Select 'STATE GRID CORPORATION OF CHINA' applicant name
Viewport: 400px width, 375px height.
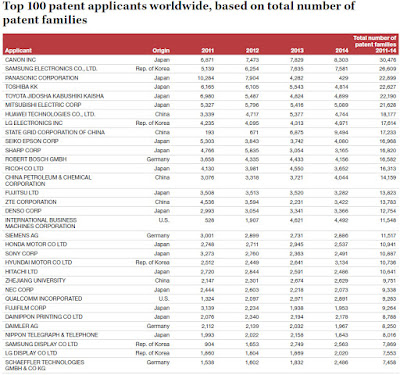(x=55, y=132)
